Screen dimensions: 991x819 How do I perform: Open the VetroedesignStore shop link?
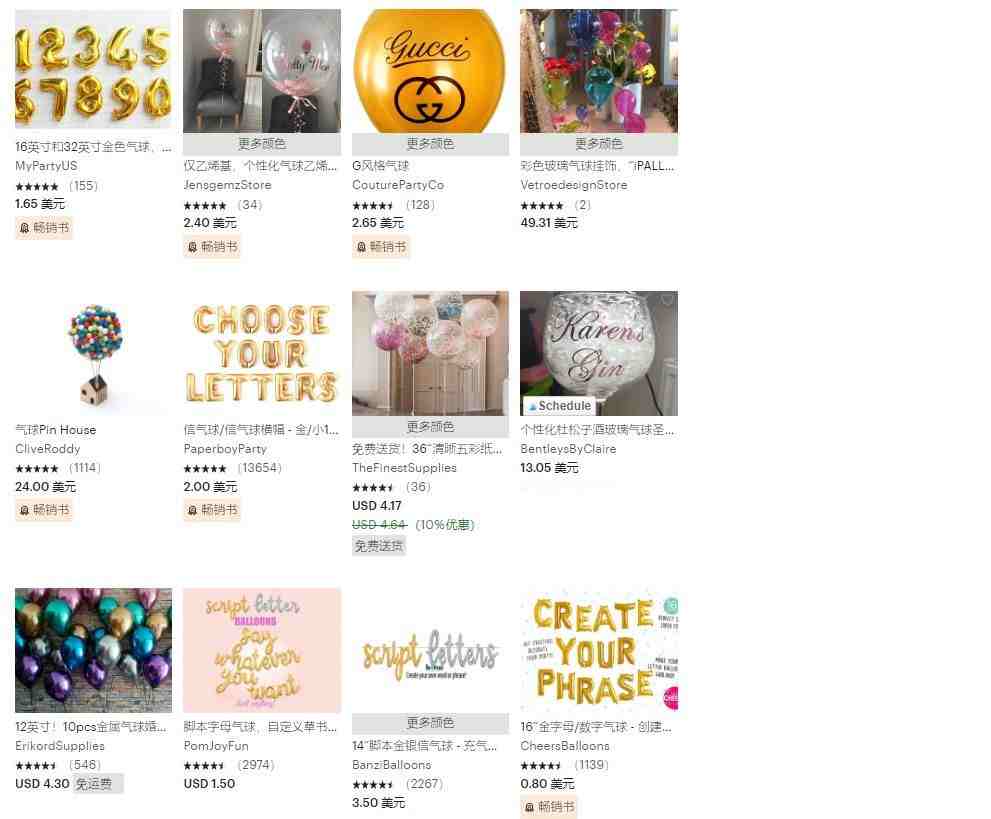[573, 185]
